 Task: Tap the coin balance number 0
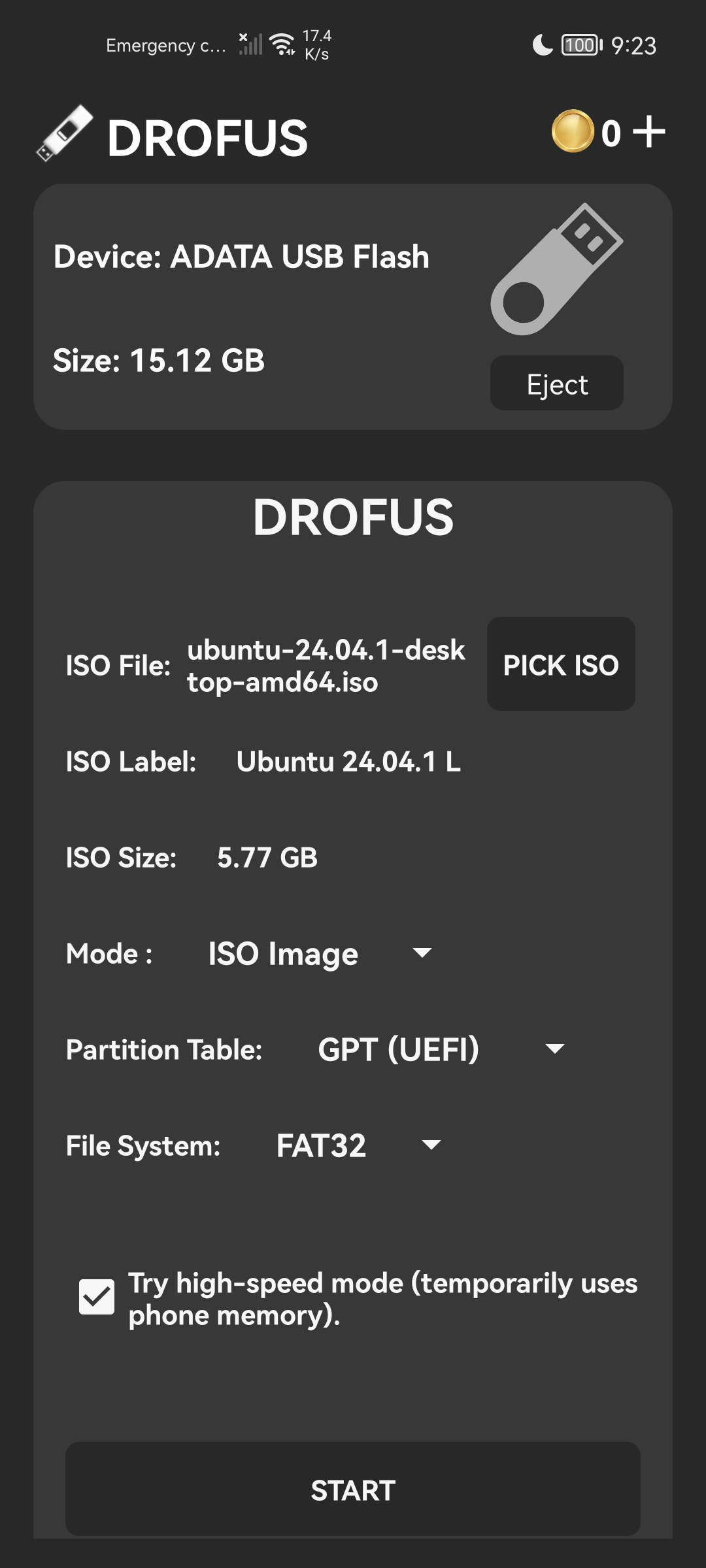coord(611,133)
